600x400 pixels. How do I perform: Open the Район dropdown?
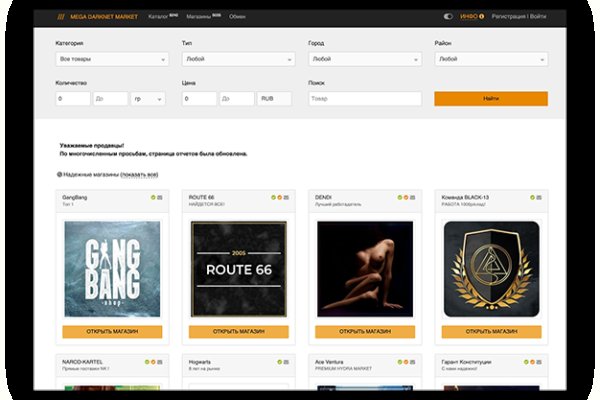[490, 59]
